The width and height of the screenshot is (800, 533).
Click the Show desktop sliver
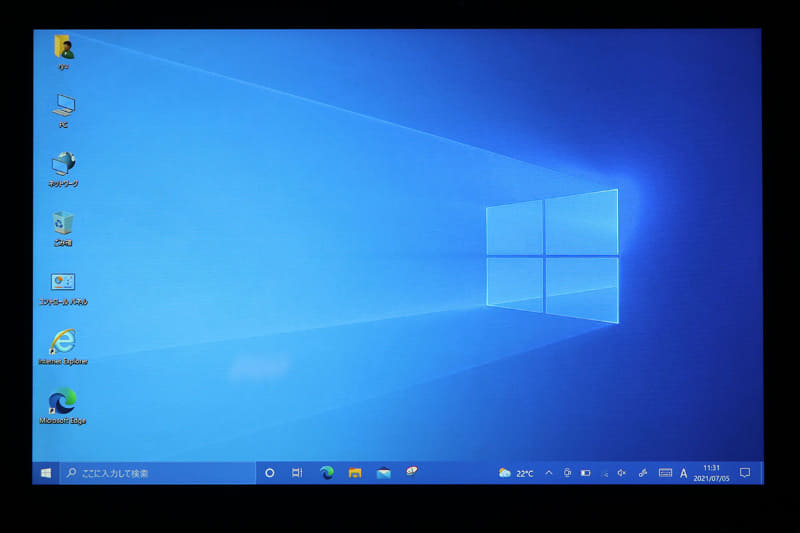click(761, 473)
